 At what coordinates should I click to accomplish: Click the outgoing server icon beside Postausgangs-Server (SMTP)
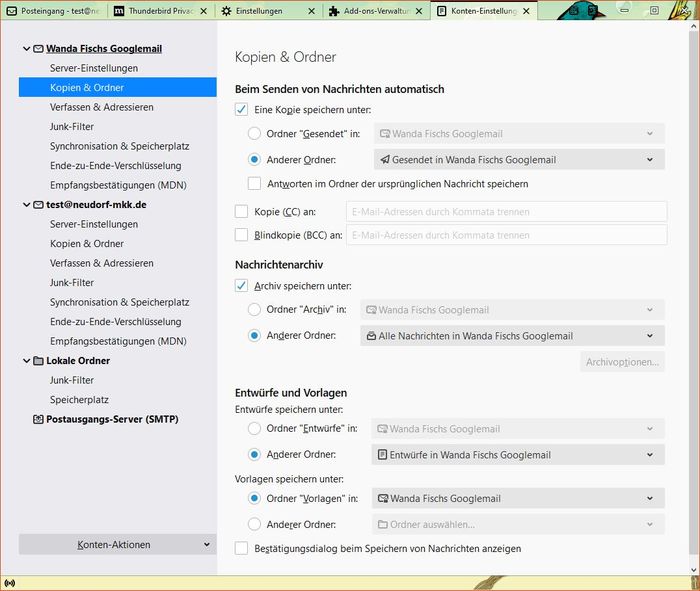38,419
